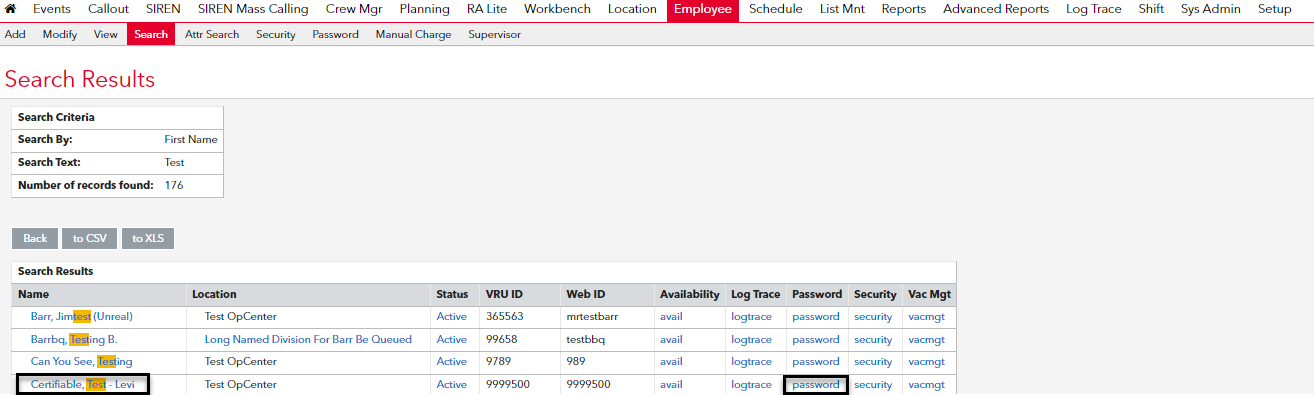1314x395 pixels.
Task: Open avail link for Barrbq row
Action: [671, 339]
